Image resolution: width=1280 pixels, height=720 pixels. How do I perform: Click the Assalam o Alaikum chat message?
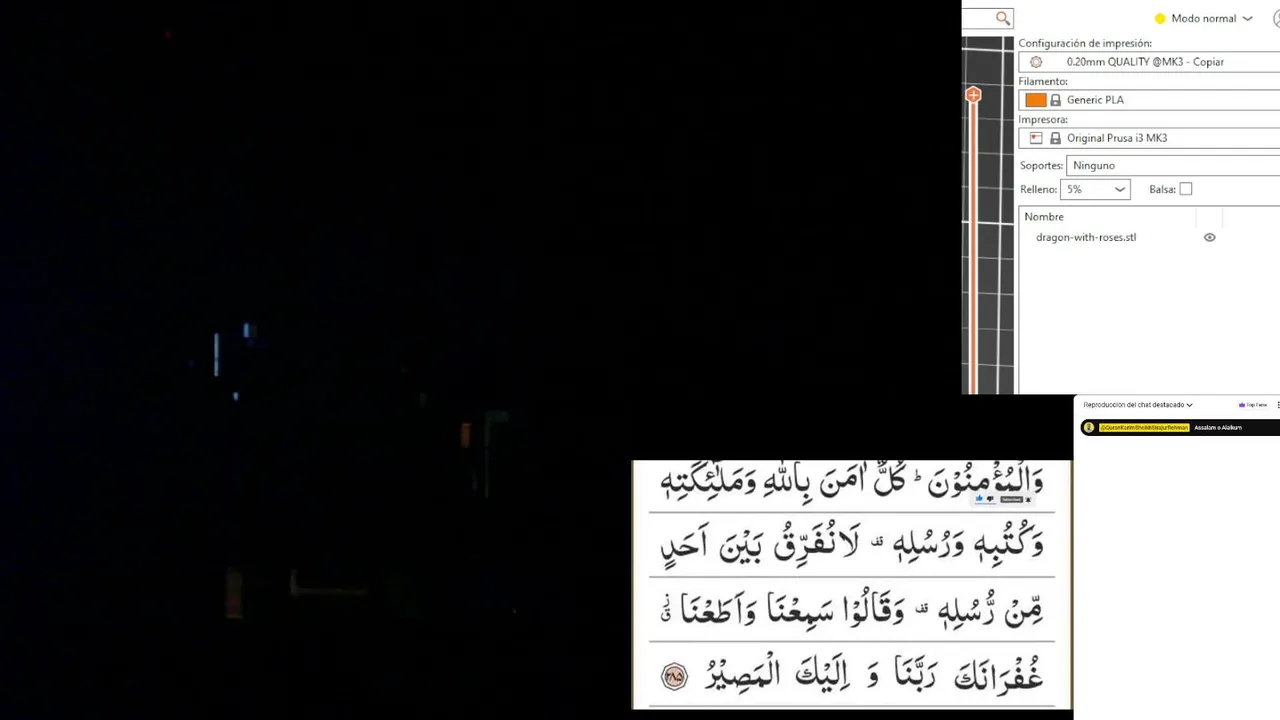(1218, 428)
